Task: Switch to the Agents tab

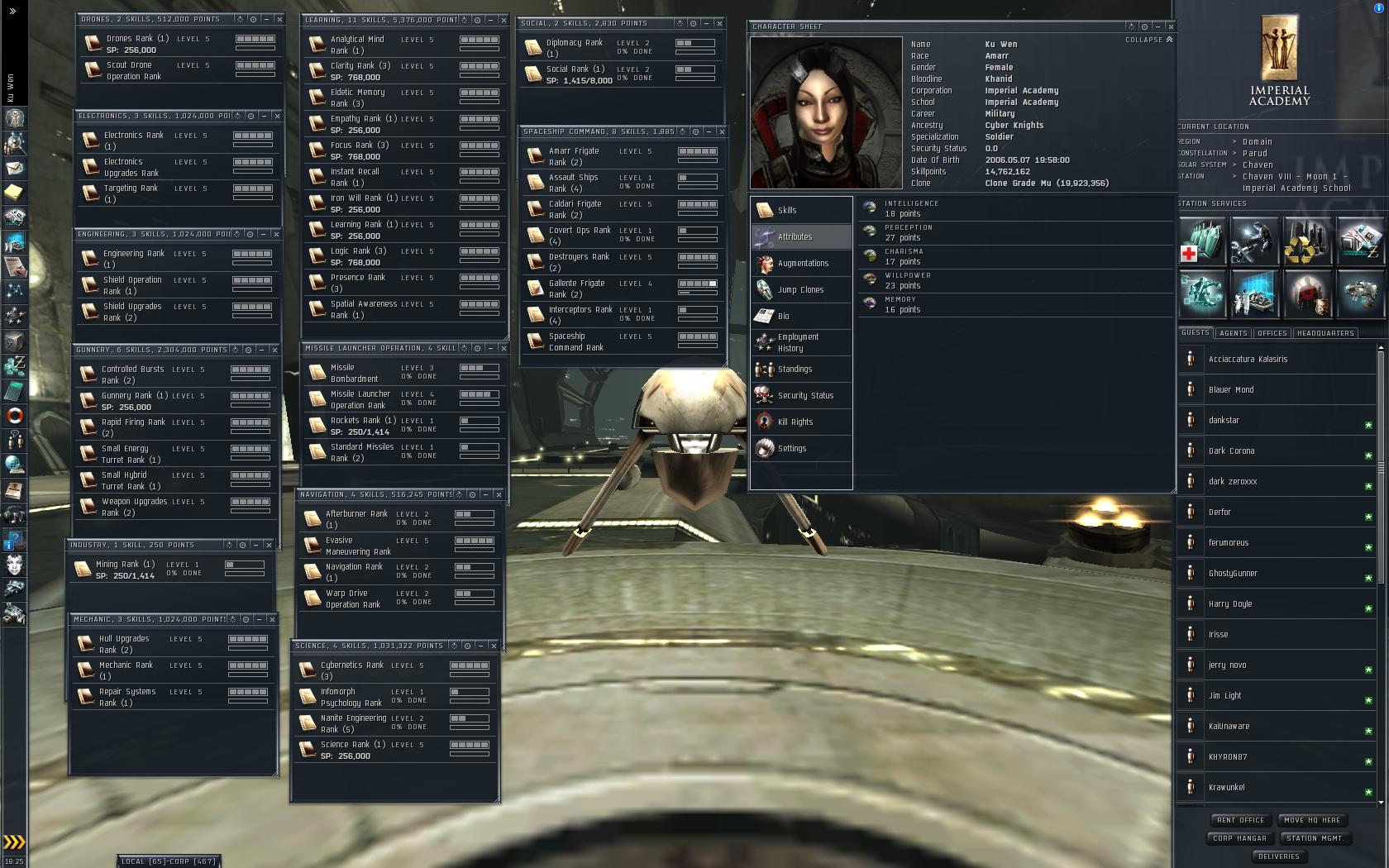Action: (x=1233, y=333)
